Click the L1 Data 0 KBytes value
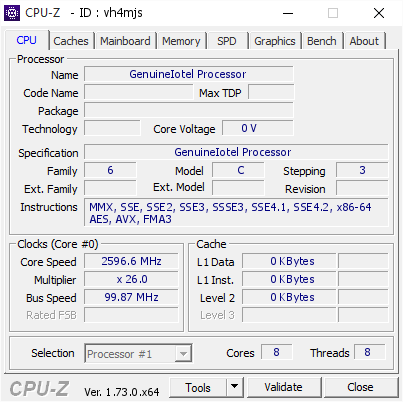403x402 pixels. (289, 261)
